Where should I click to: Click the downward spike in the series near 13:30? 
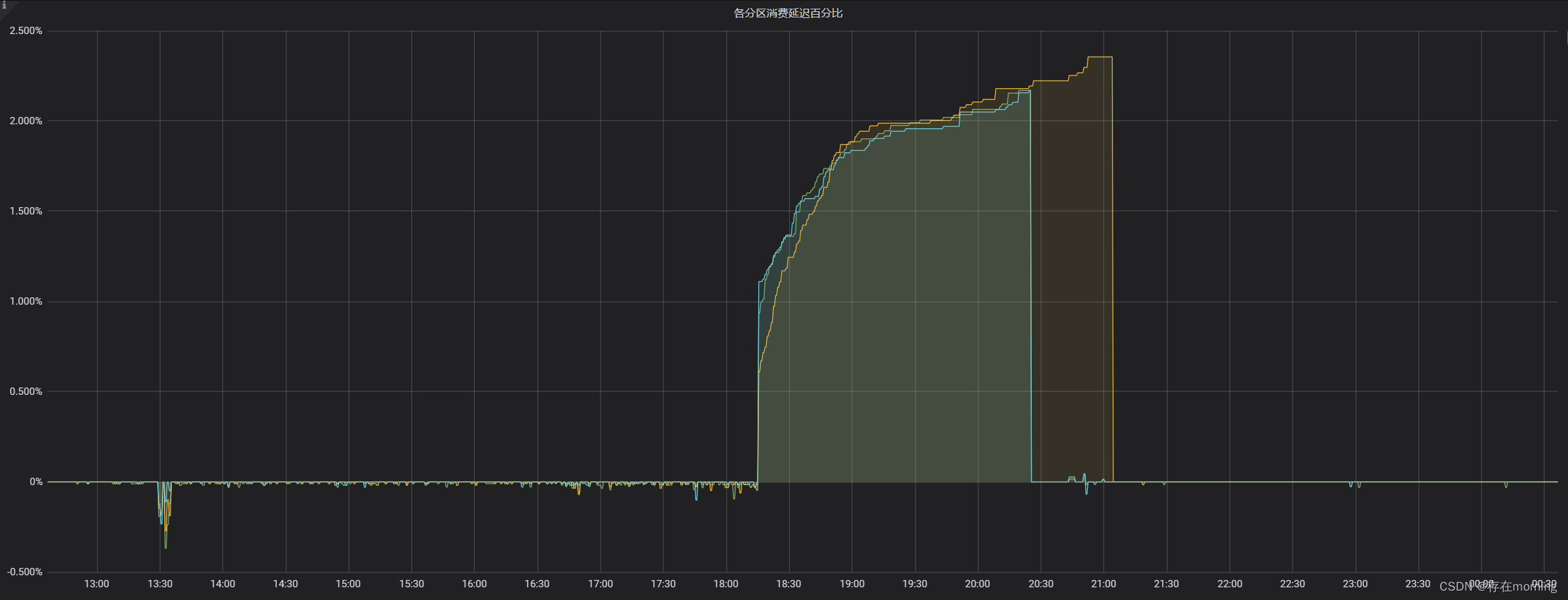tap(164, 514)
